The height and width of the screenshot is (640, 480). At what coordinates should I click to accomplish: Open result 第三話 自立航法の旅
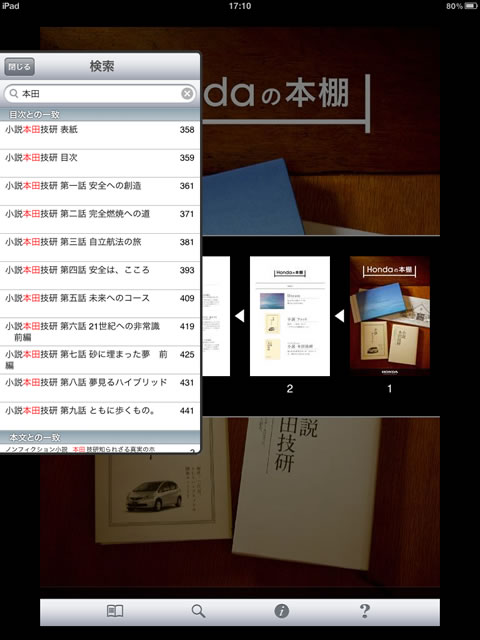(x=100, y=248)
